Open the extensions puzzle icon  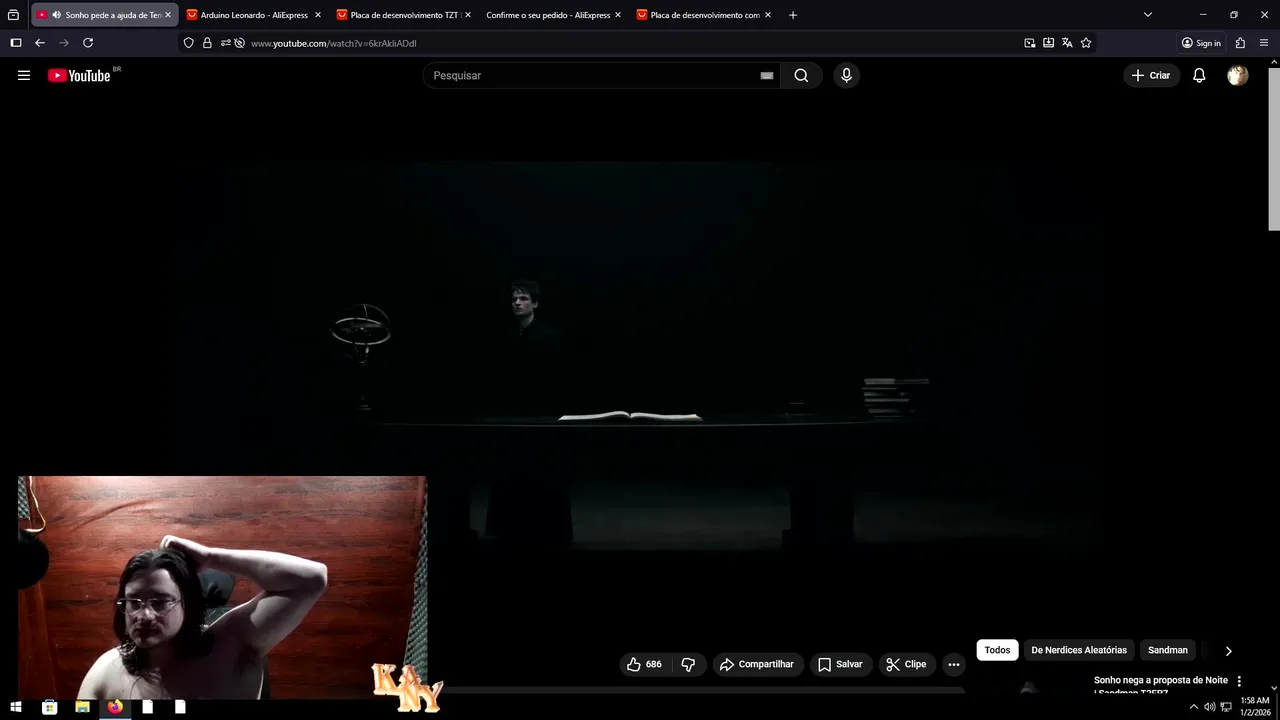pos(1240,43)
